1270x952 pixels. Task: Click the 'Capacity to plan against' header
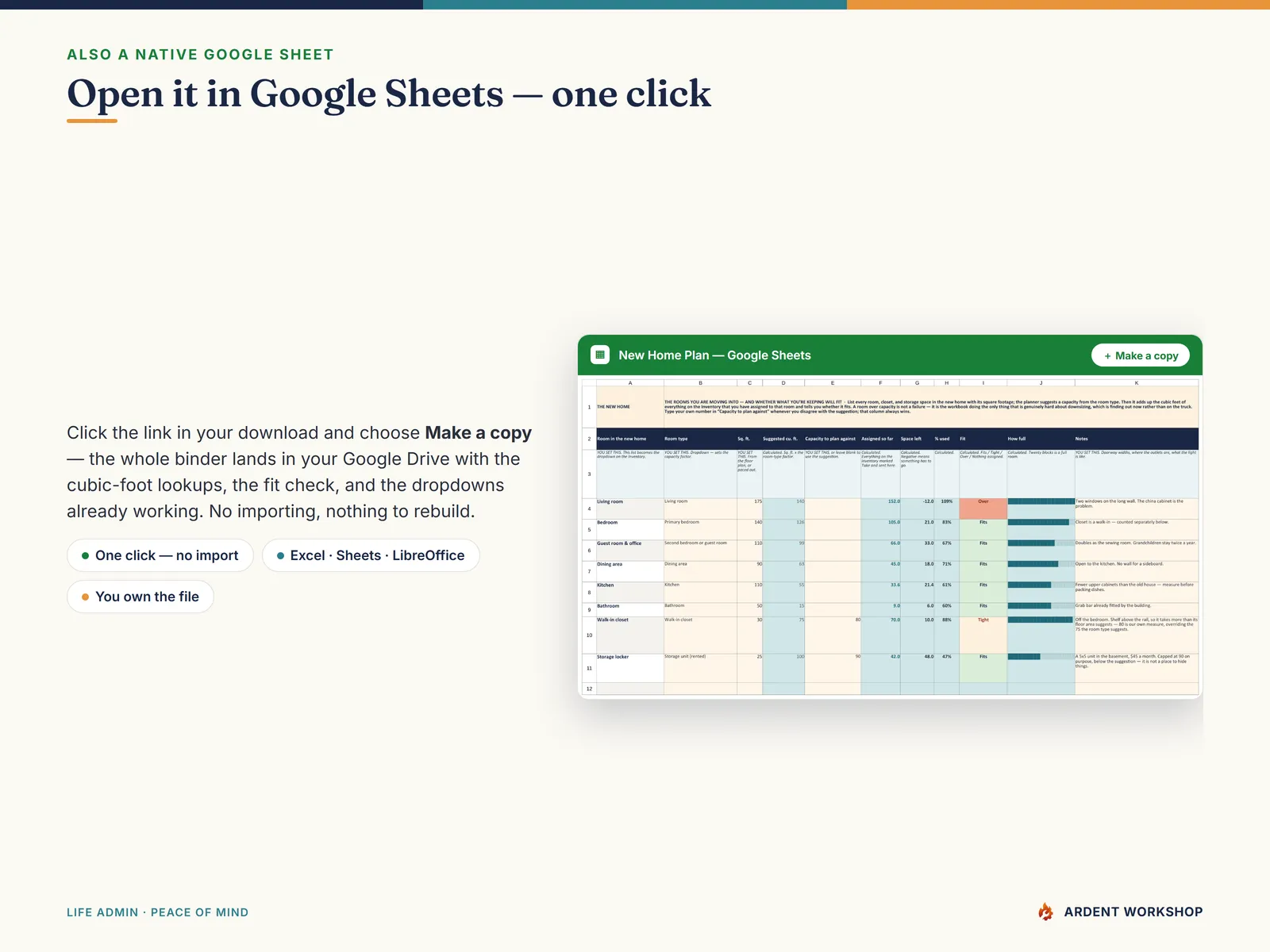coord(833,439)
